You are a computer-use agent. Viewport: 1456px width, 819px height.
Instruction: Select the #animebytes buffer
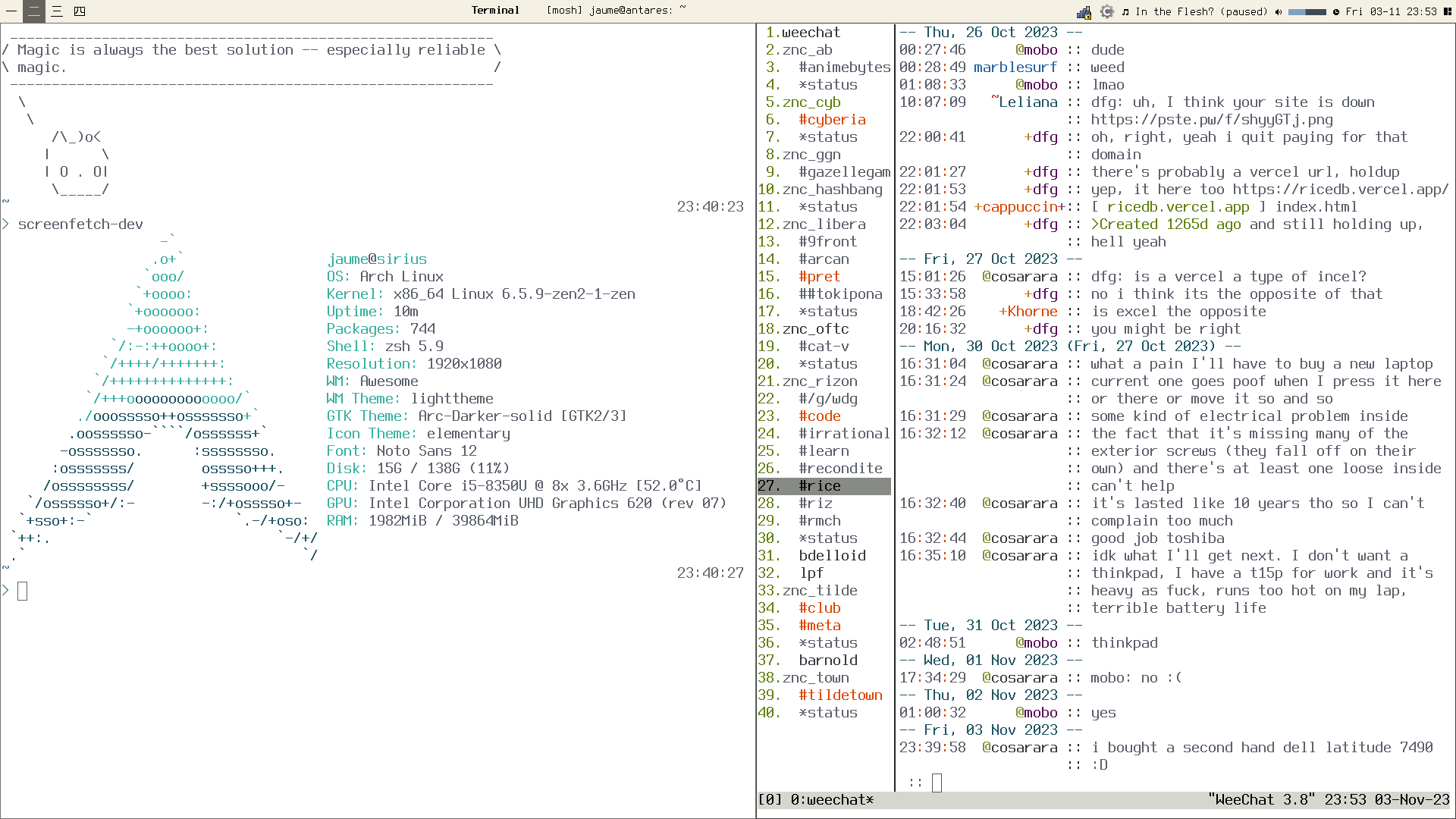(843, 67)
